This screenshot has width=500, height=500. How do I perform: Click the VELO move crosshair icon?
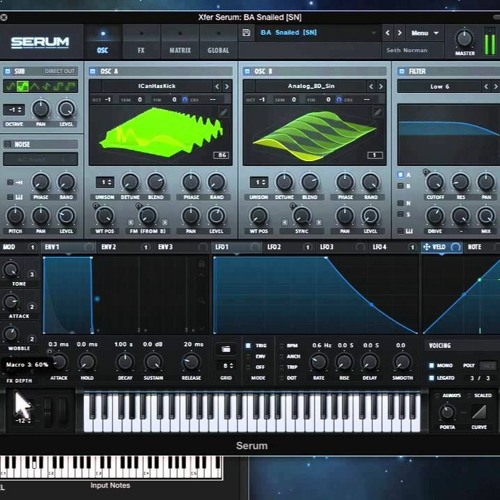426,247
